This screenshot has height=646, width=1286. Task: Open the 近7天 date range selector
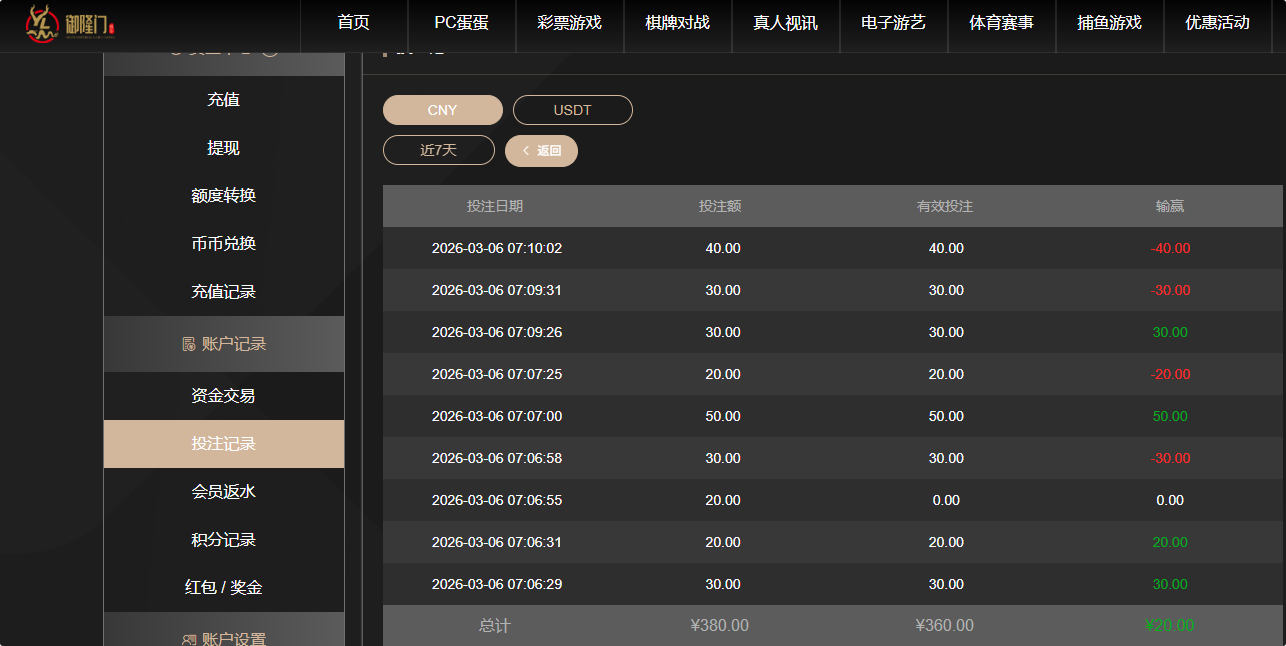[438, 149]
